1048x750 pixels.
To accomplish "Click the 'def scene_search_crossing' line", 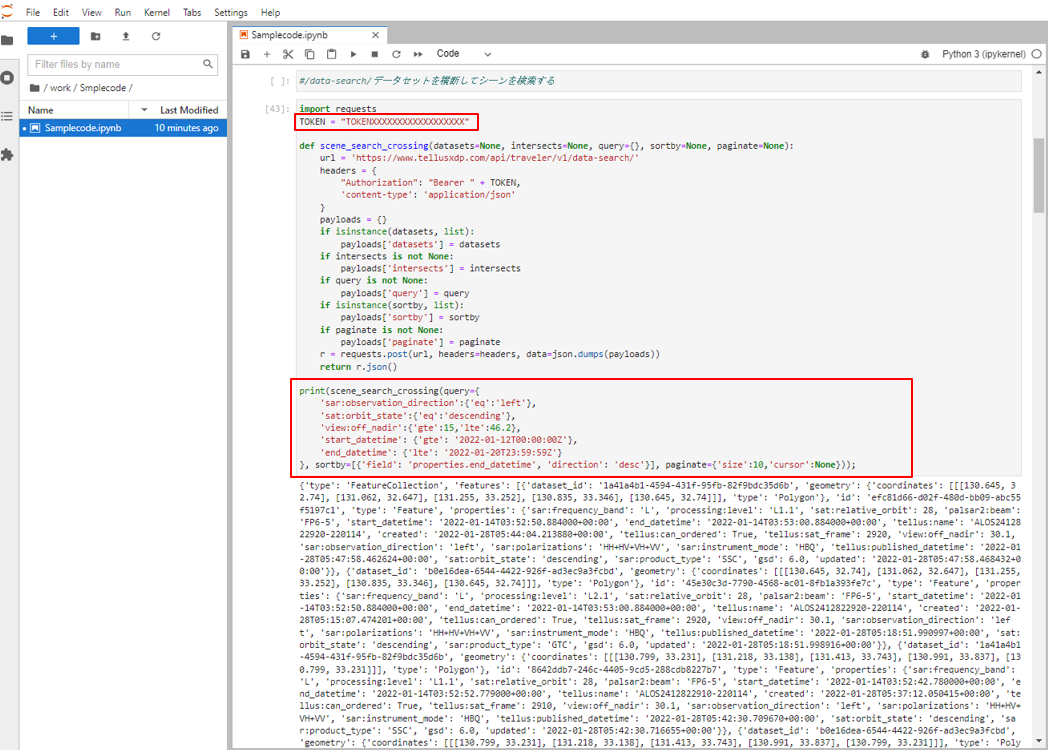I will pos(546,145).
